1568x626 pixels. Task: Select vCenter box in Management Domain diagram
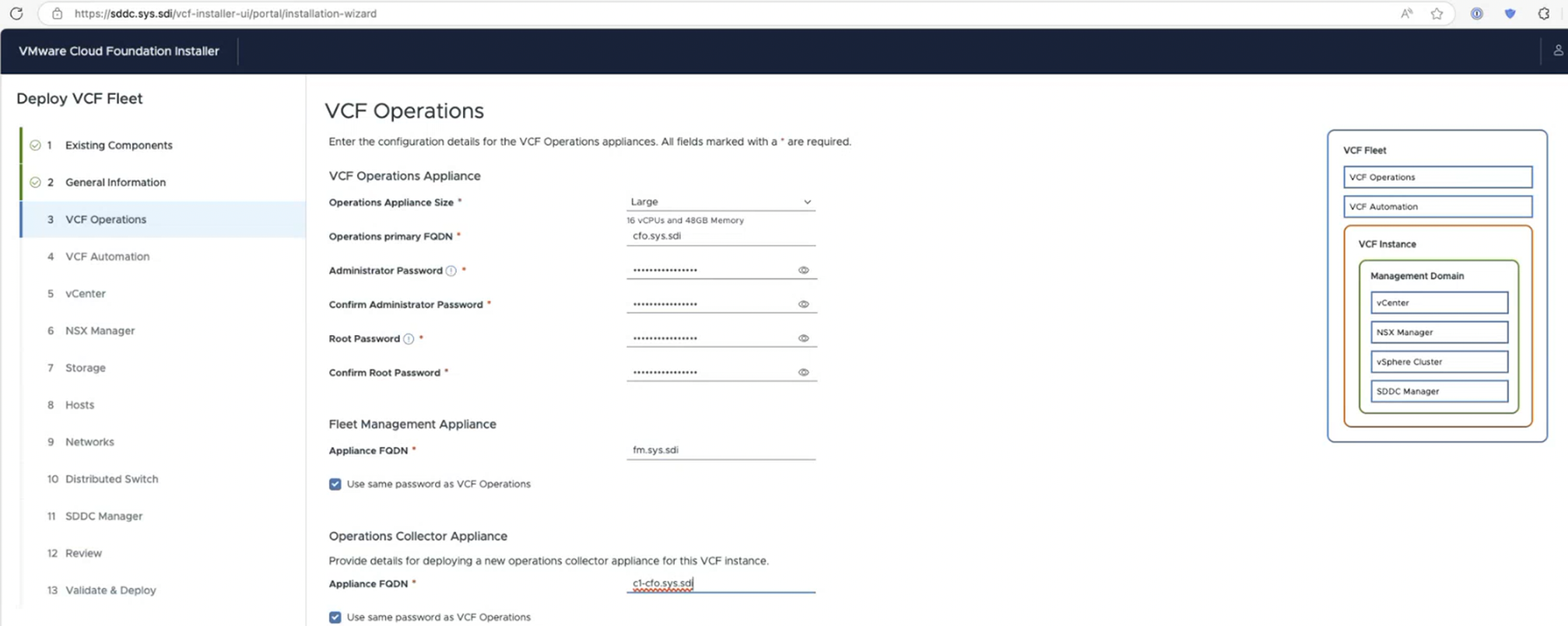(1440, 303)
